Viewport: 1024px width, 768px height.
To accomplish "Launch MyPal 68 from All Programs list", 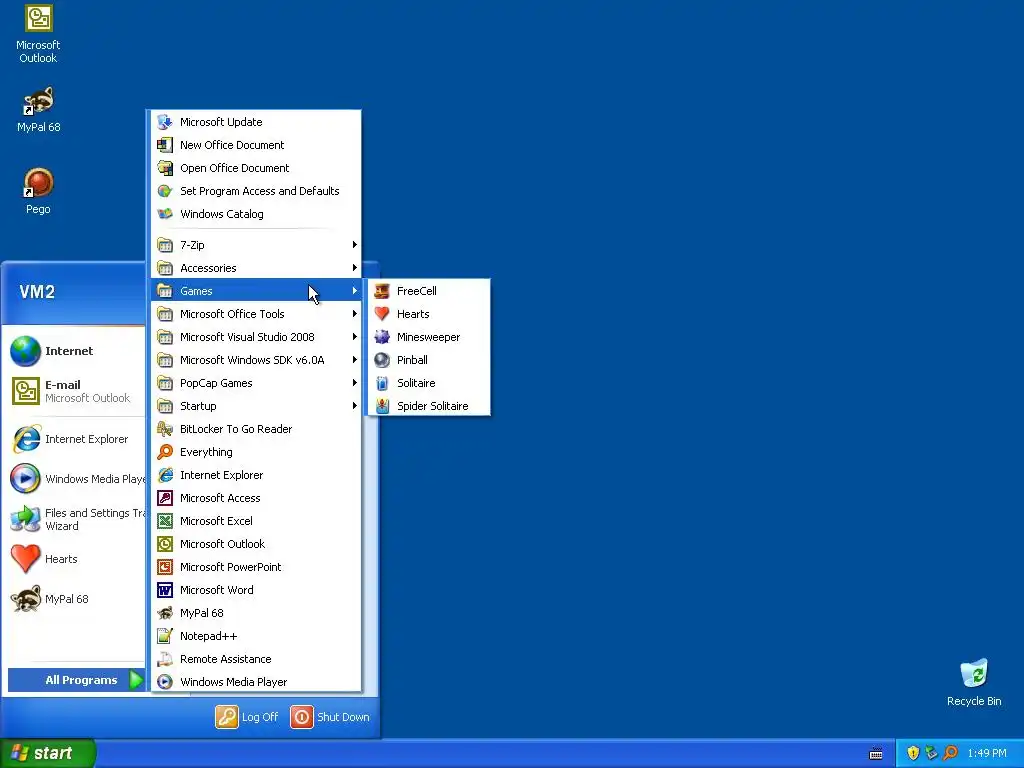I will point(256,613).
